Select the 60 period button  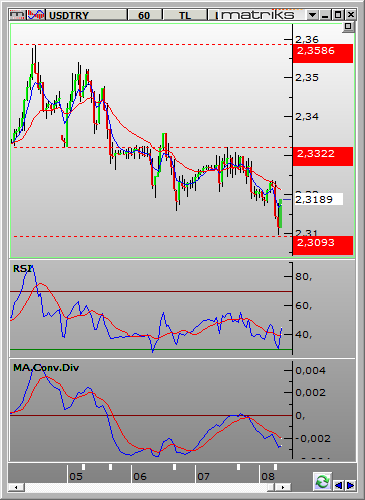pyautogui.click(x=144, y=15)
